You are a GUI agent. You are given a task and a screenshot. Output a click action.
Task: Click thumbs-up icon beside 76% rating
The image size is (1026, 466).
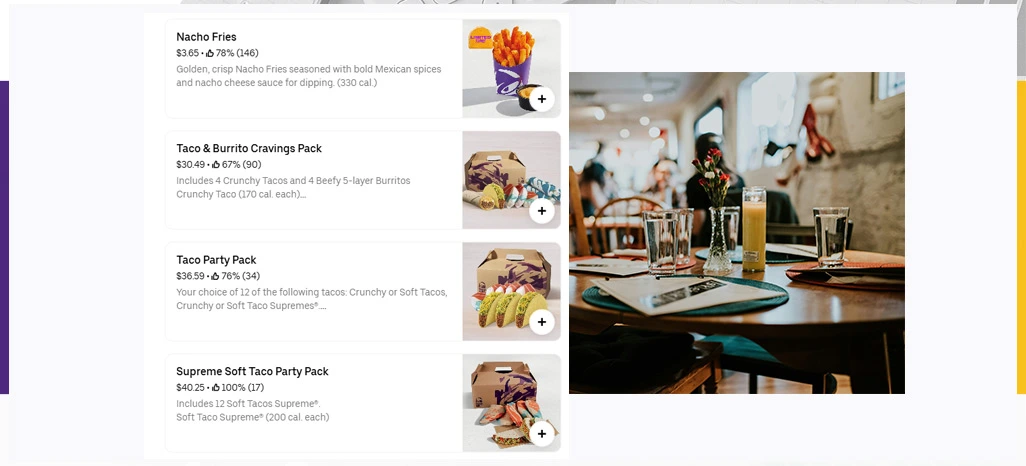pyautogui.click(x=216, y=276)
